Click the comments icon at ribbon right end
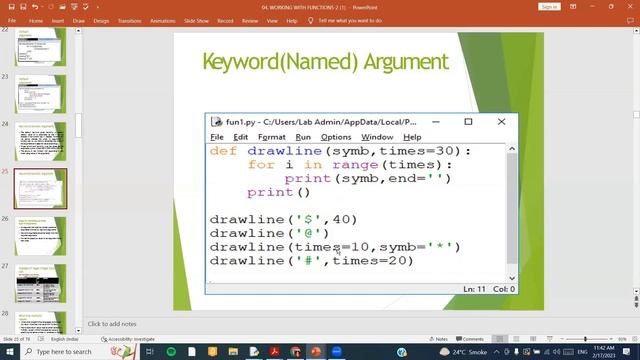 click(630, 20)
